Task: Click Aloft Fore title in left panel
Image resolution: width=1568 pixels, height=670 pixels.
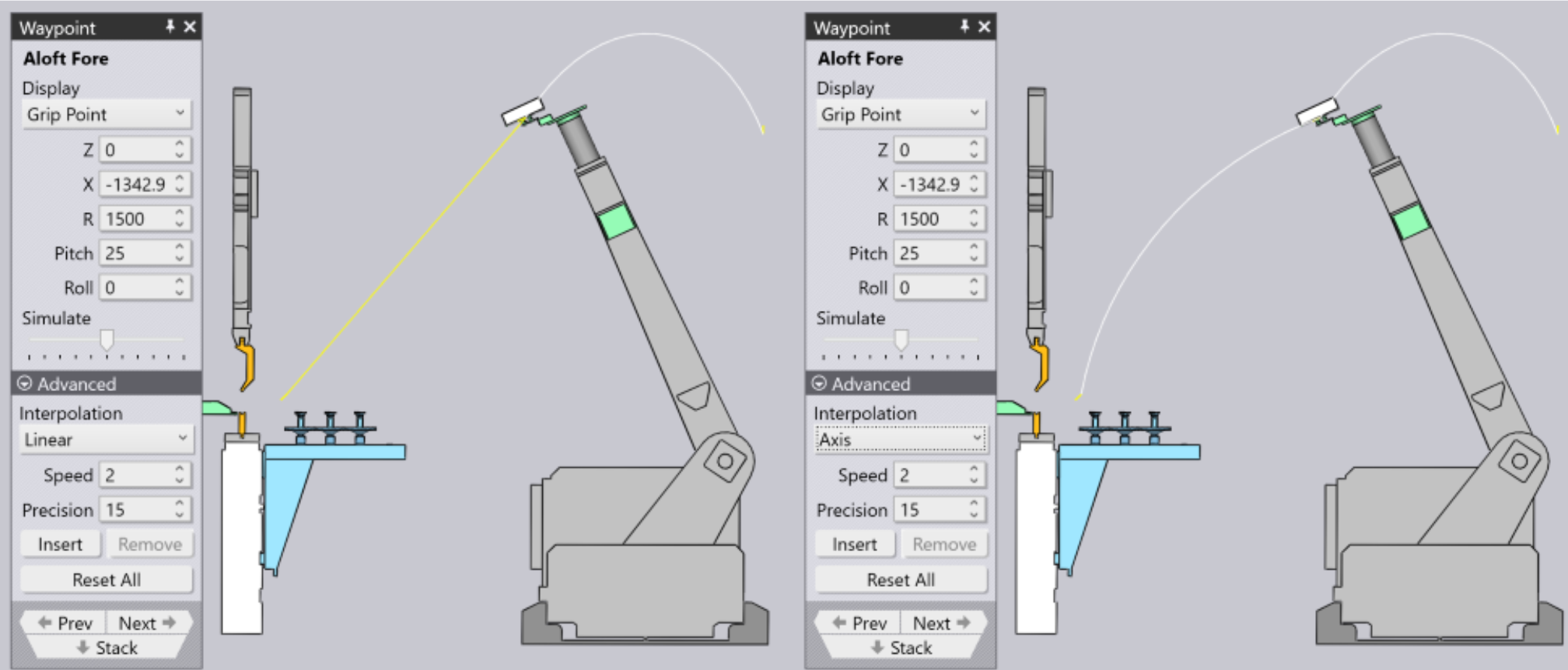Action: [66, 58]
